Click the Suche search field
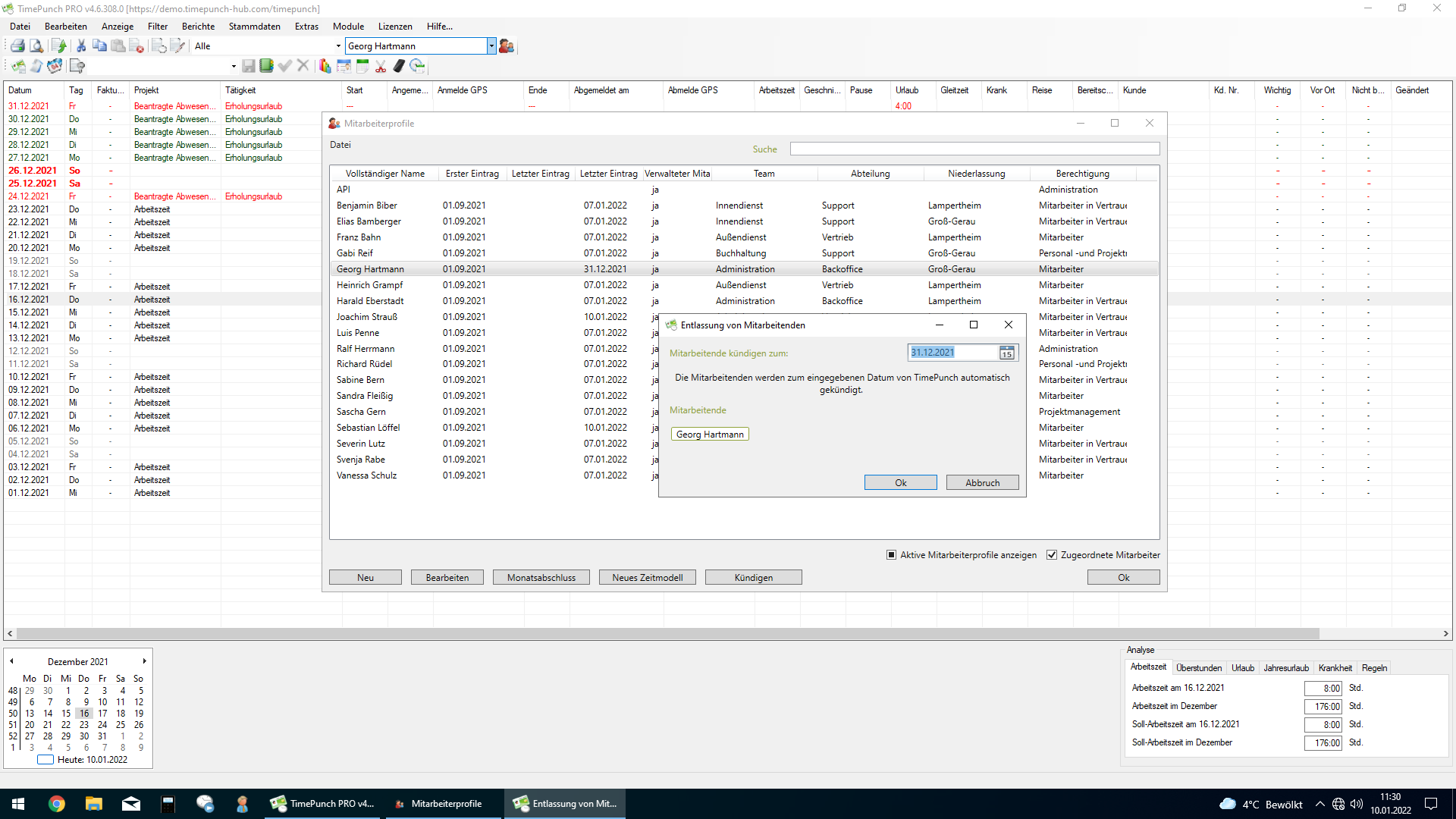This screenshot has height=819, width=1456. (x=974, y=149)
